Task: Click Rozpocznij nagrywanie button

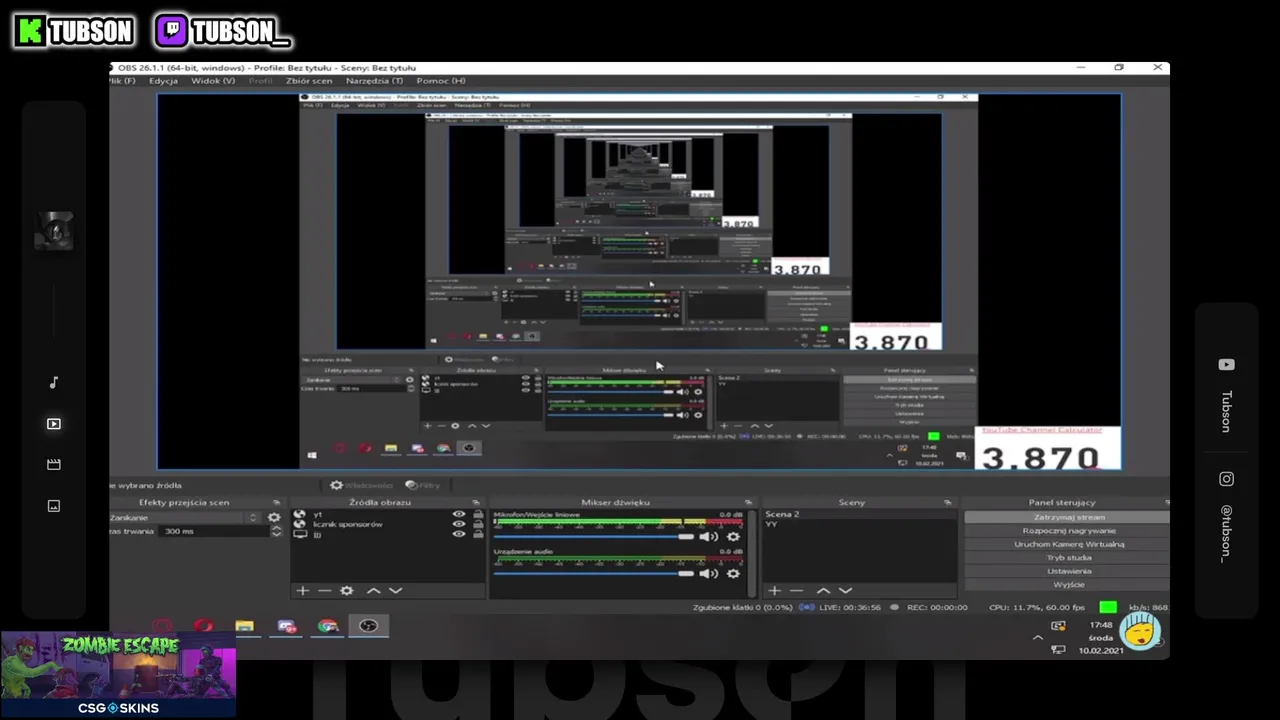Action: (x=1069, y=531)
